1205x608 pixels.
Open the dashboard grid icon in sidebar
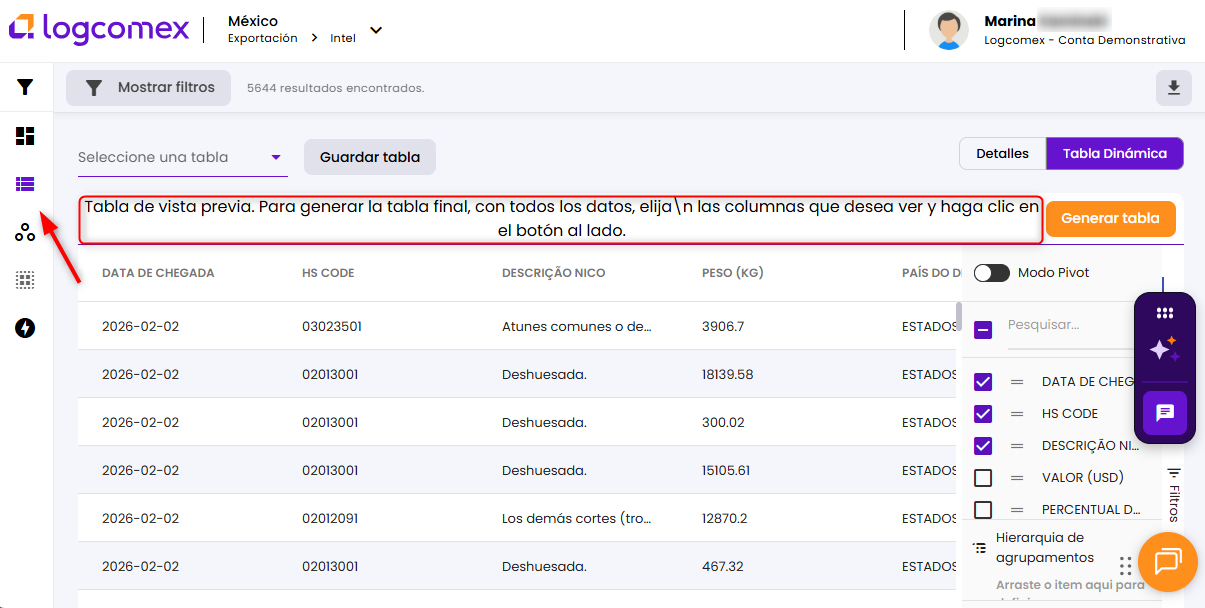pyautogui.click(x=25, y=136)
